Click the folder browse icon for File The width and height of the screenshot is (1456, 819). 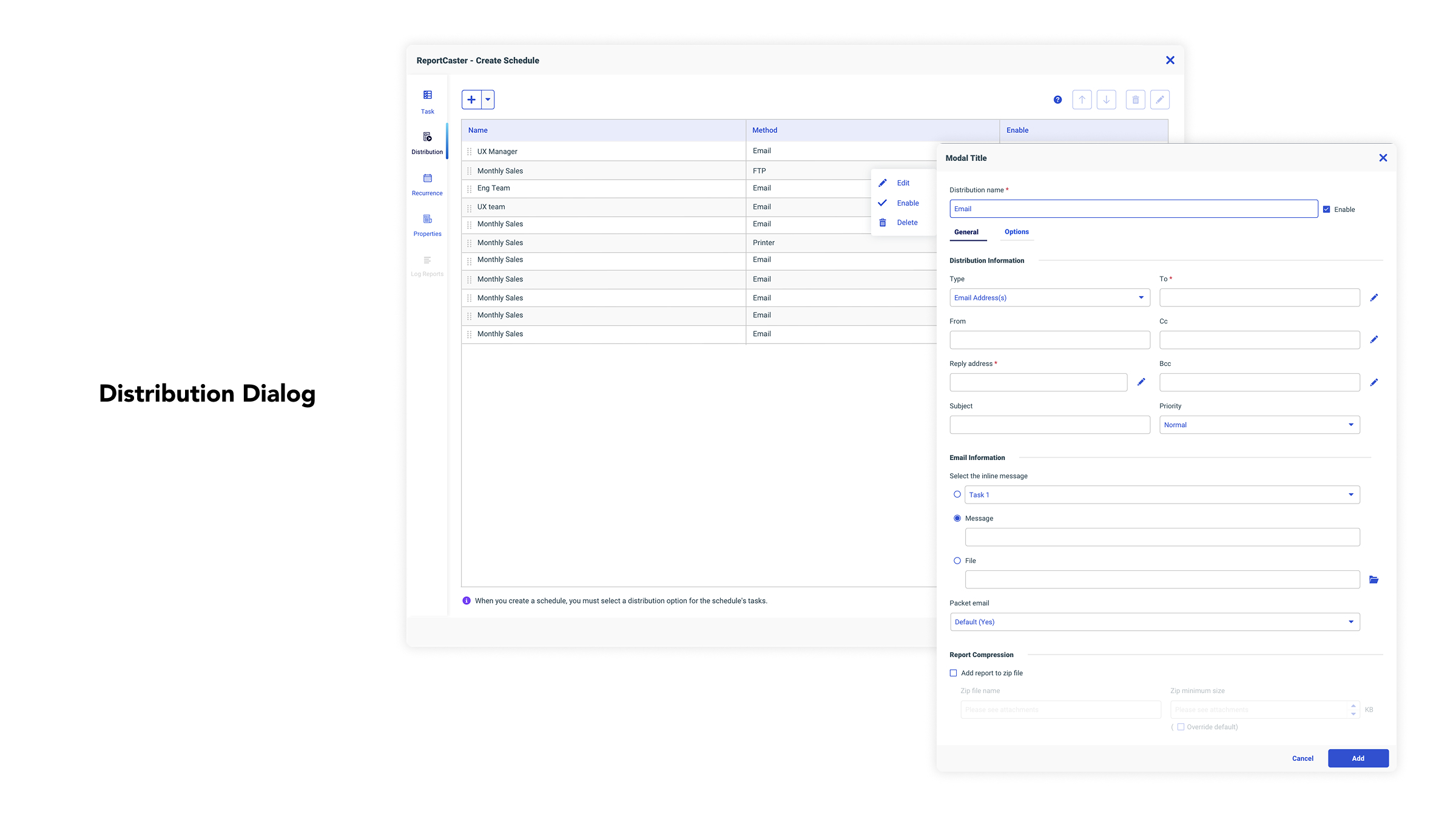coord(1374,580)
